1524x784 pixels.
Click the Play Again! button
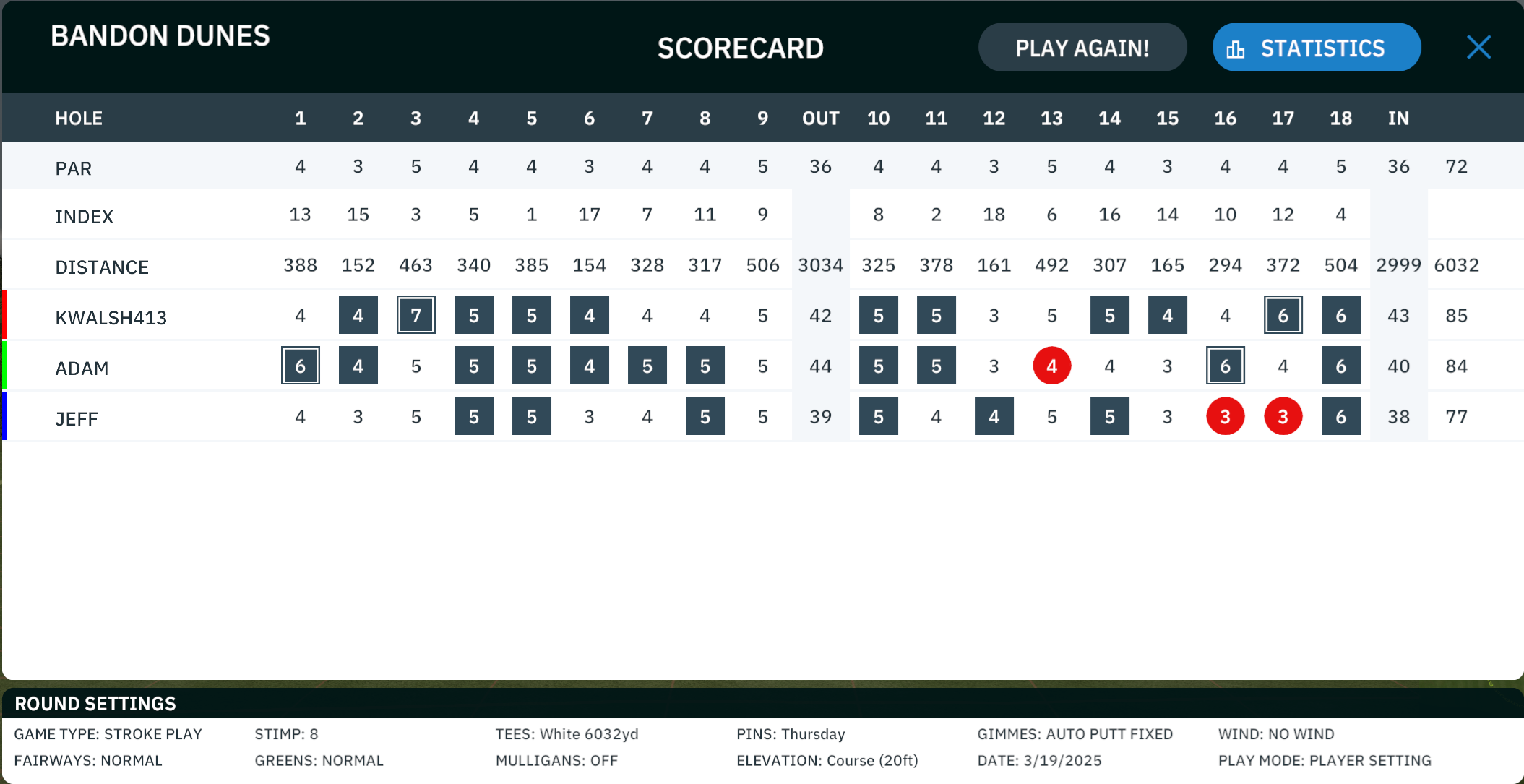click(x=1082, y=48)
